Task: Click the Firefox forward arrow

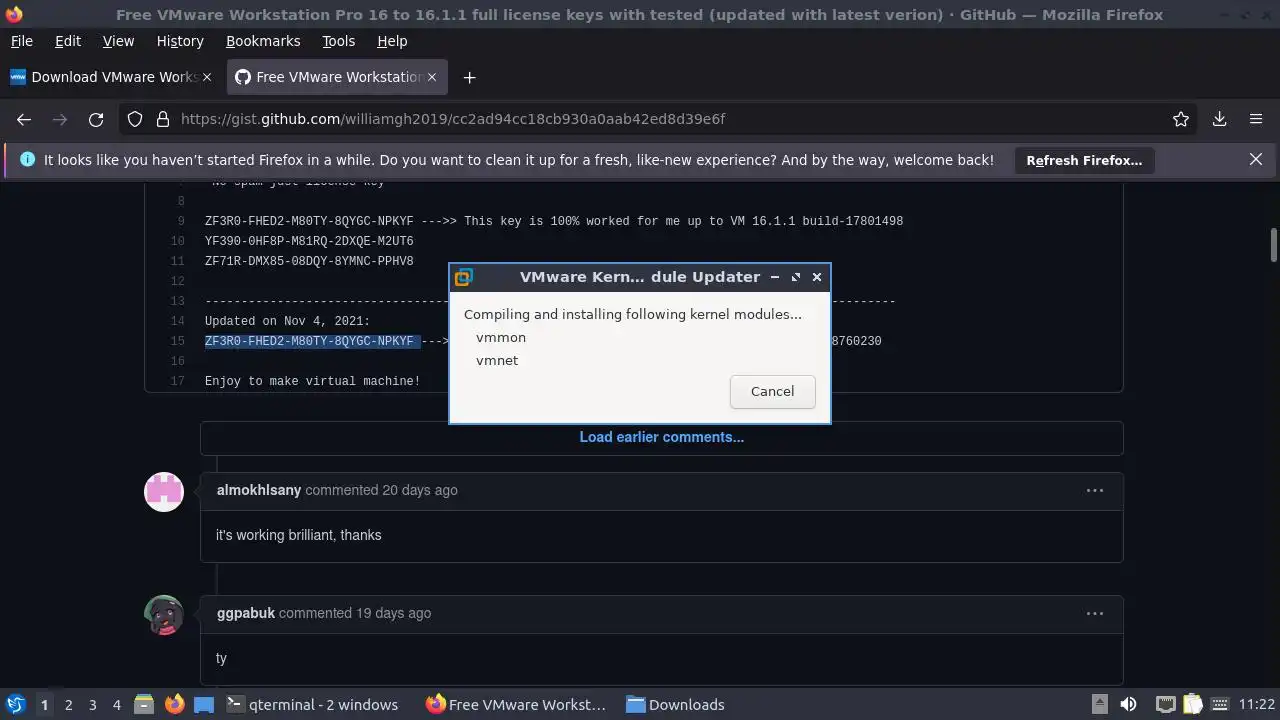Action: 60,119
